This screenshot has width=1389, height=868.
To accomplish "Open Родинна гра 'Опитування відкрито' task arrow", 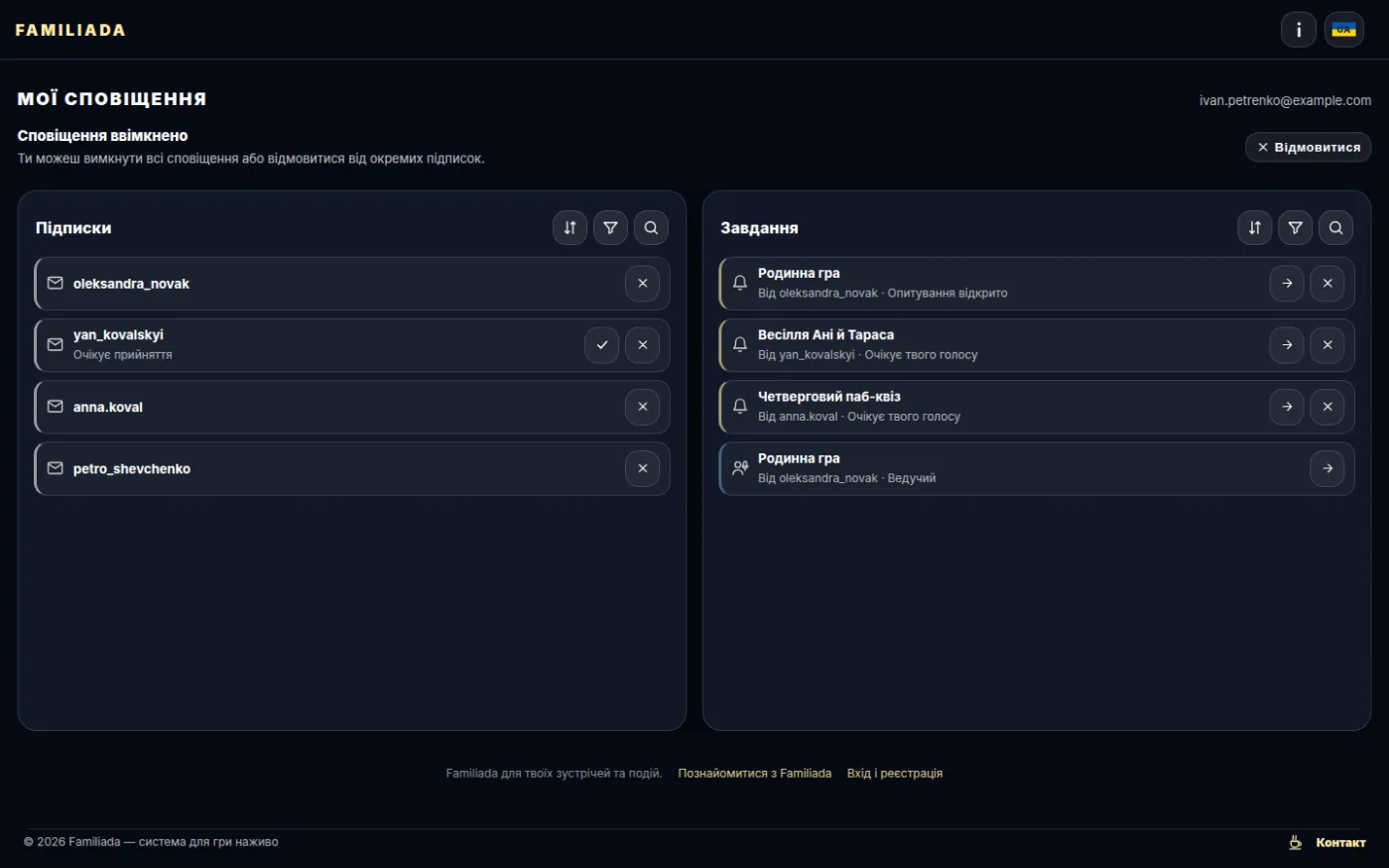I will point(1287,284).
